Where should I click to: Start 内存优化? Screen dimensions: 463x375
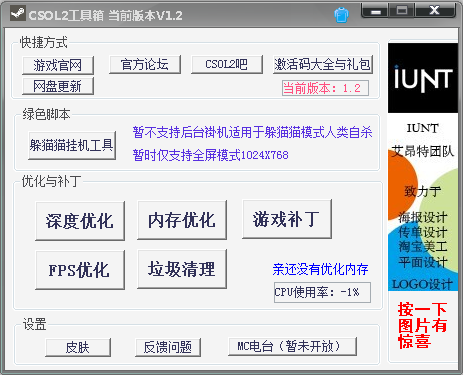click(182, 220)
